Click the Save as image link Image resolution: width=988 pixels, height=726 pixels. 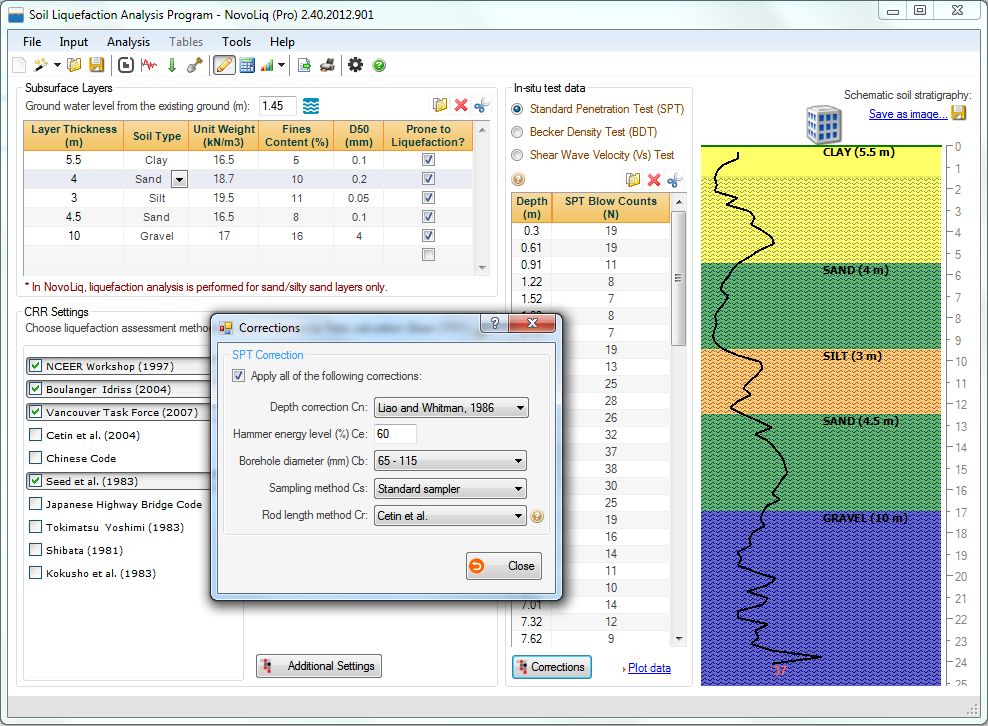[x=908, y=114]
